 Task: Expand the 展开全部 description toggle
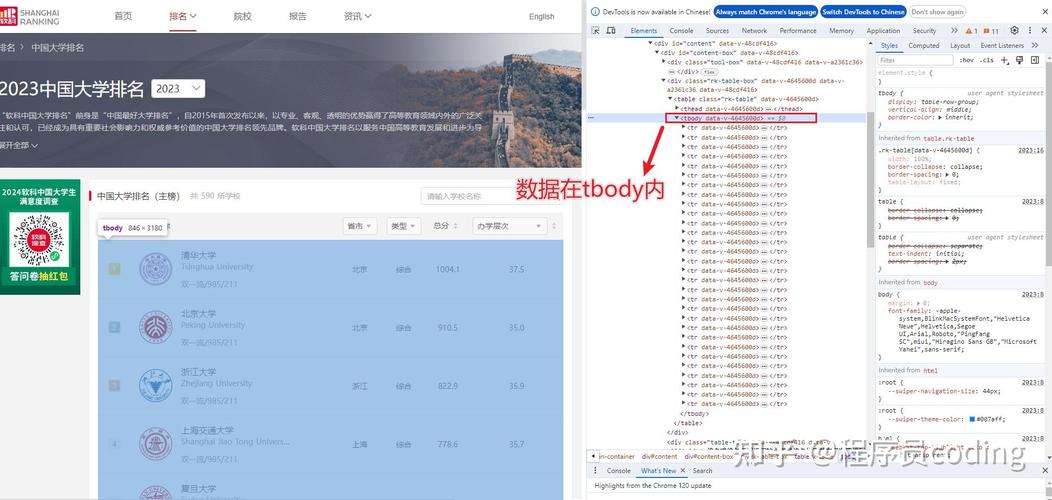[x=19, y=145]
